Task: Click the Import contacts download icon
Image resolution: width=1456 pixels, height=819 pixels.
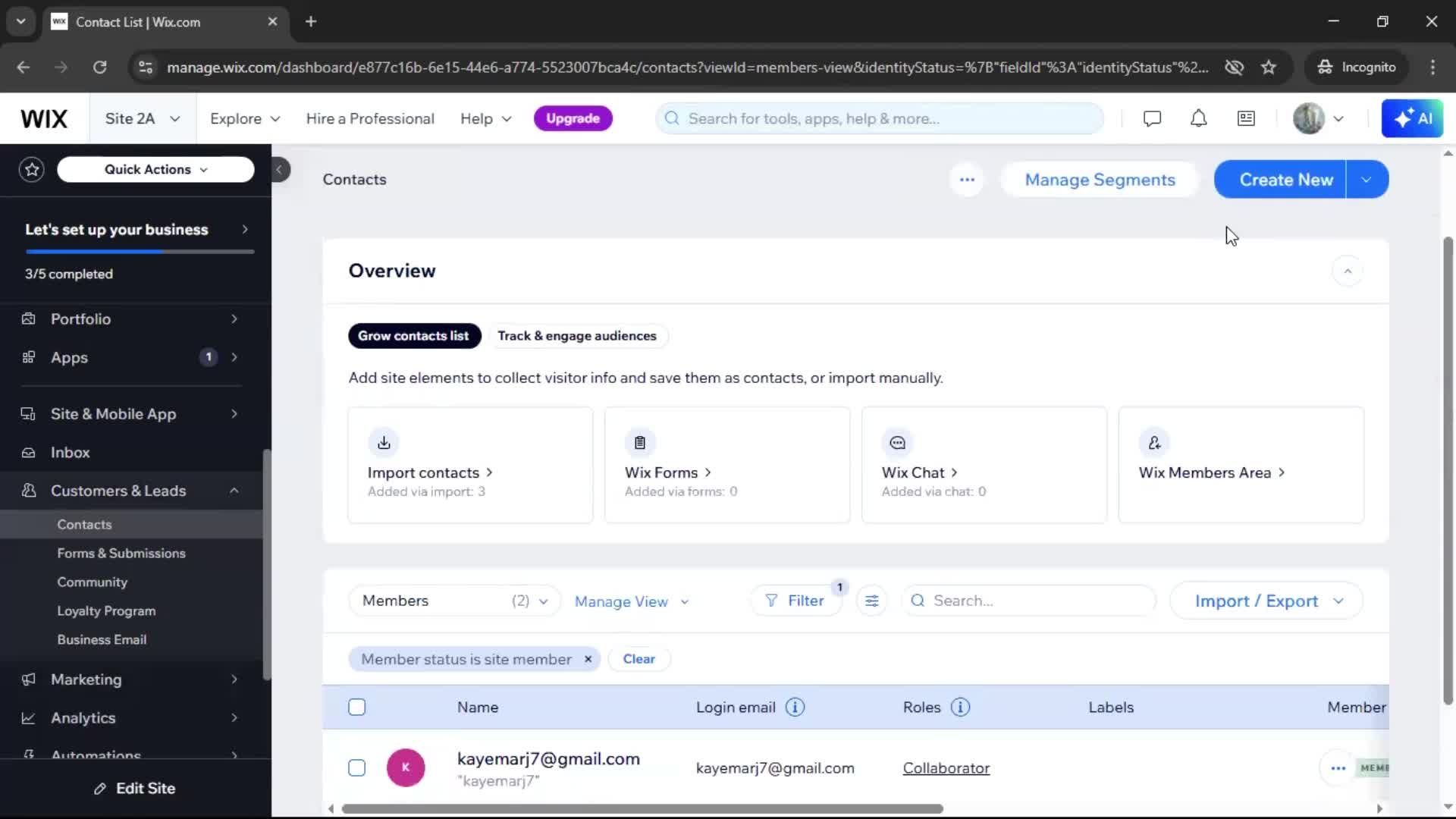Action: click(x=384, y=442)
